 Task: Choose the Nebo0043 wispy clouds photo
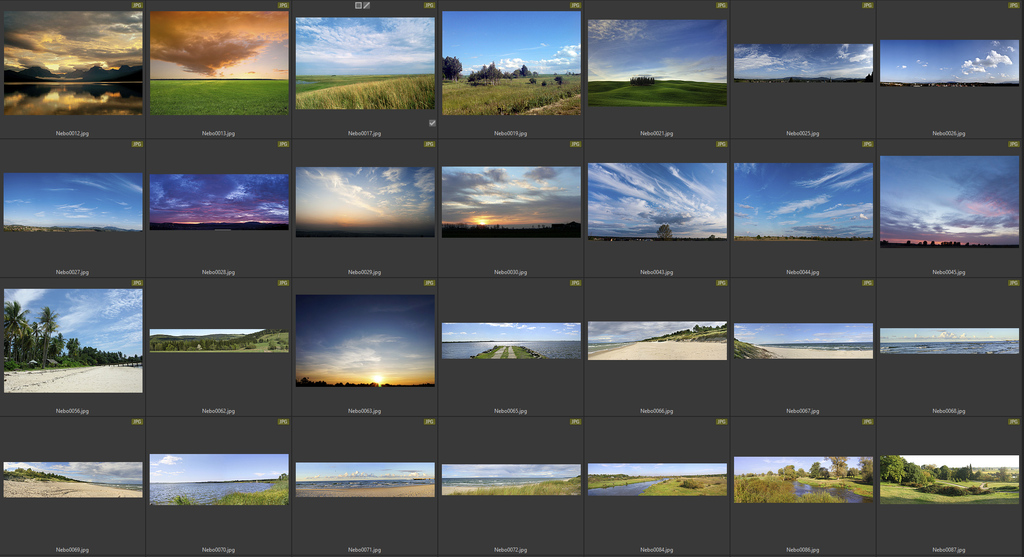pos(657,202)
